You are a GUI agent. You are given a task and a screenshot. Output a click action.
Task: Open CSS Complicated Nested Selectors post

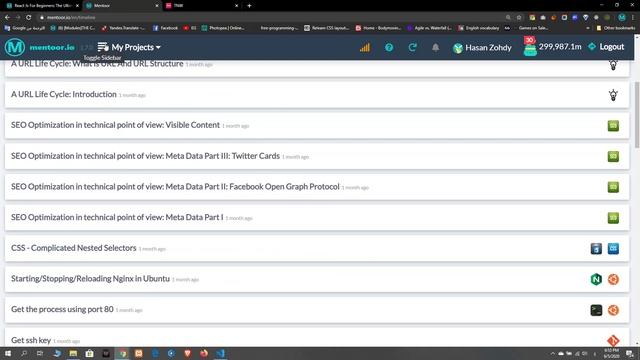coord(73,248)
